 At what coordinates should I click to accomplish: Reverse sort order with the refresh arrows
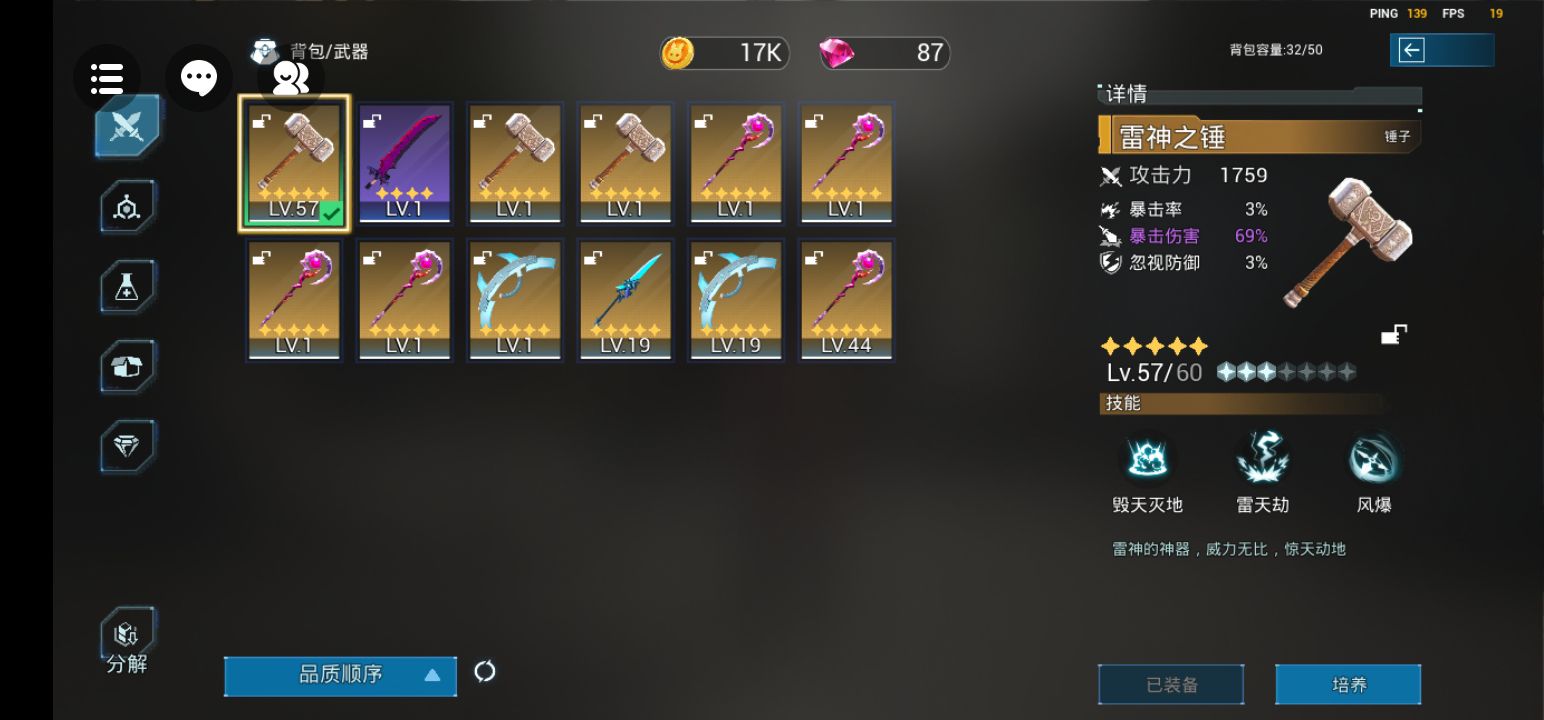[x=485, y=672]
